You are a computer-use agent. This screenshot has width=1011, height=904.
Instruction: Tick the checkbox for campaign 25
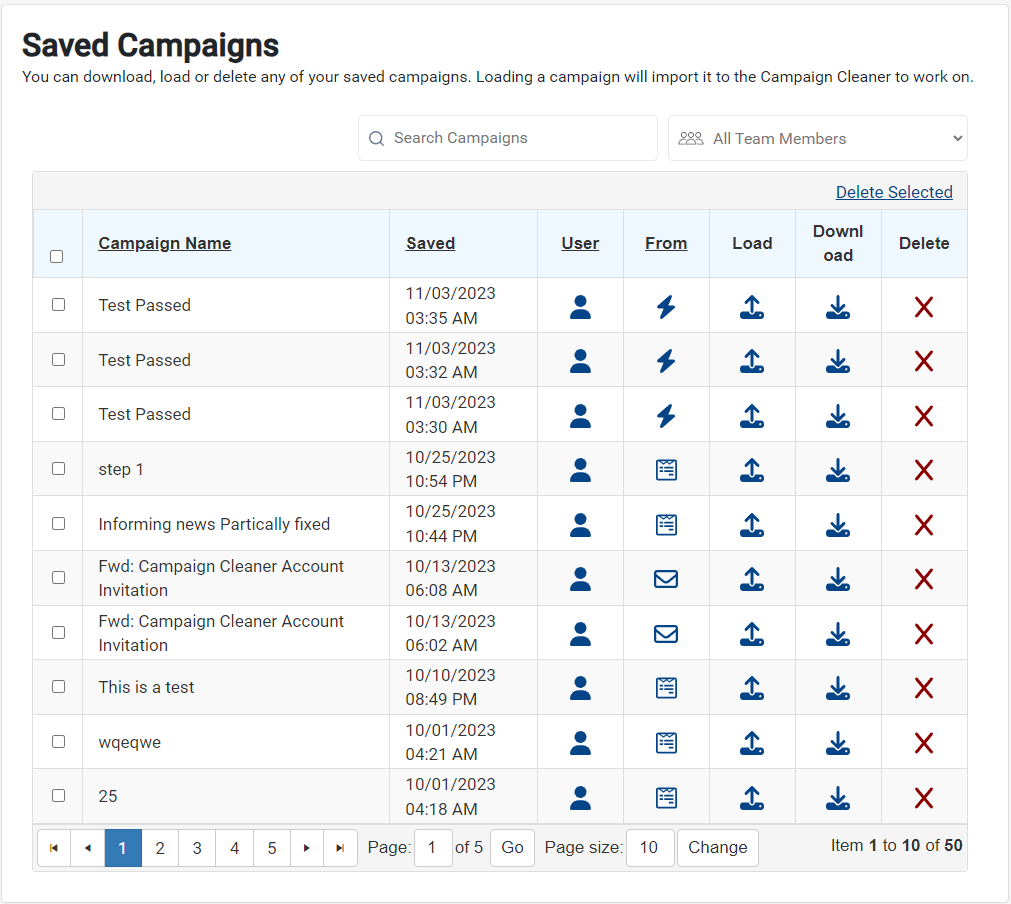pos(59,795)
